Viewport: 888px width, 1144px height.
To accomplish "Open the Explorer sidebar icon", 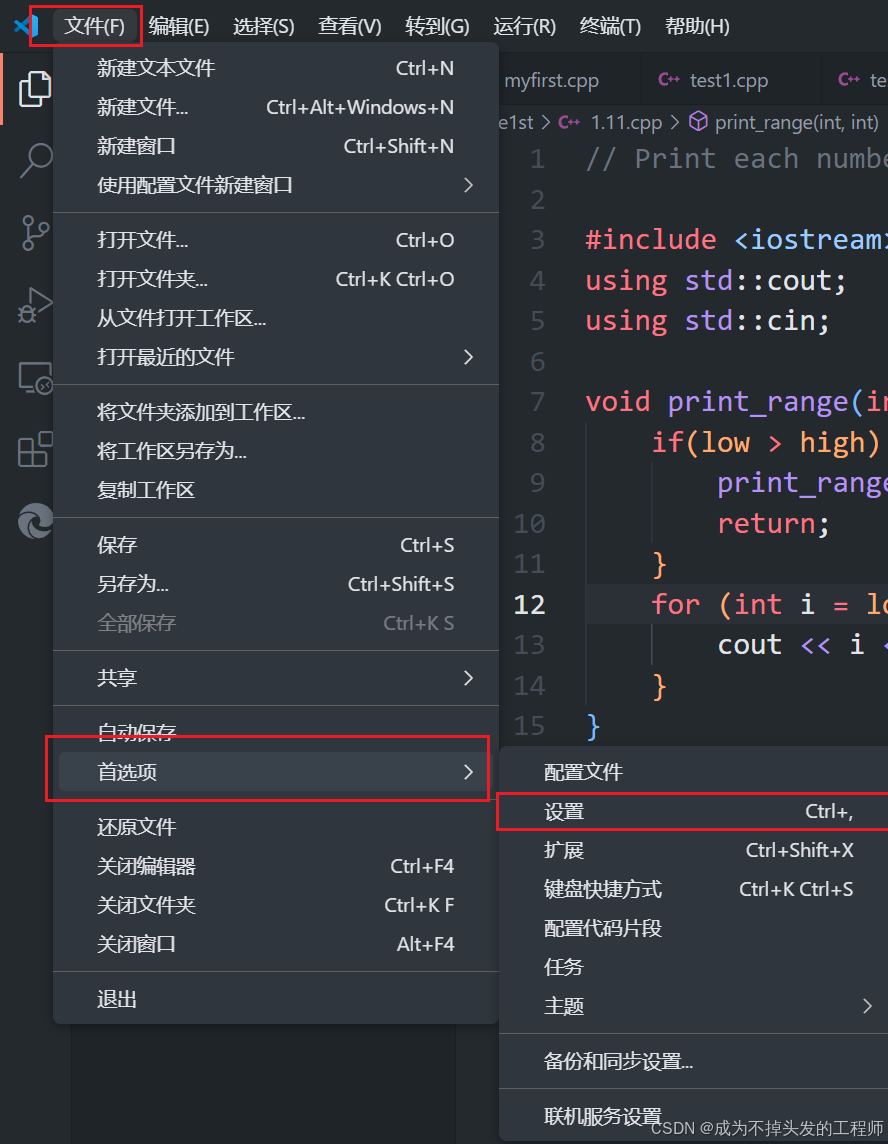I will tap(36, 89).
